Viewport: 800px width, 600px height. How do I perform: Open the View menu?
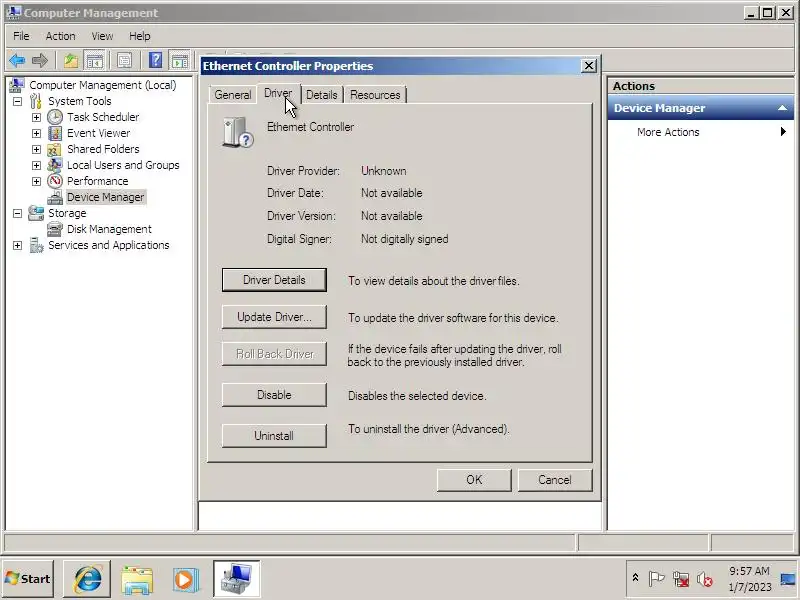point(102,36)
